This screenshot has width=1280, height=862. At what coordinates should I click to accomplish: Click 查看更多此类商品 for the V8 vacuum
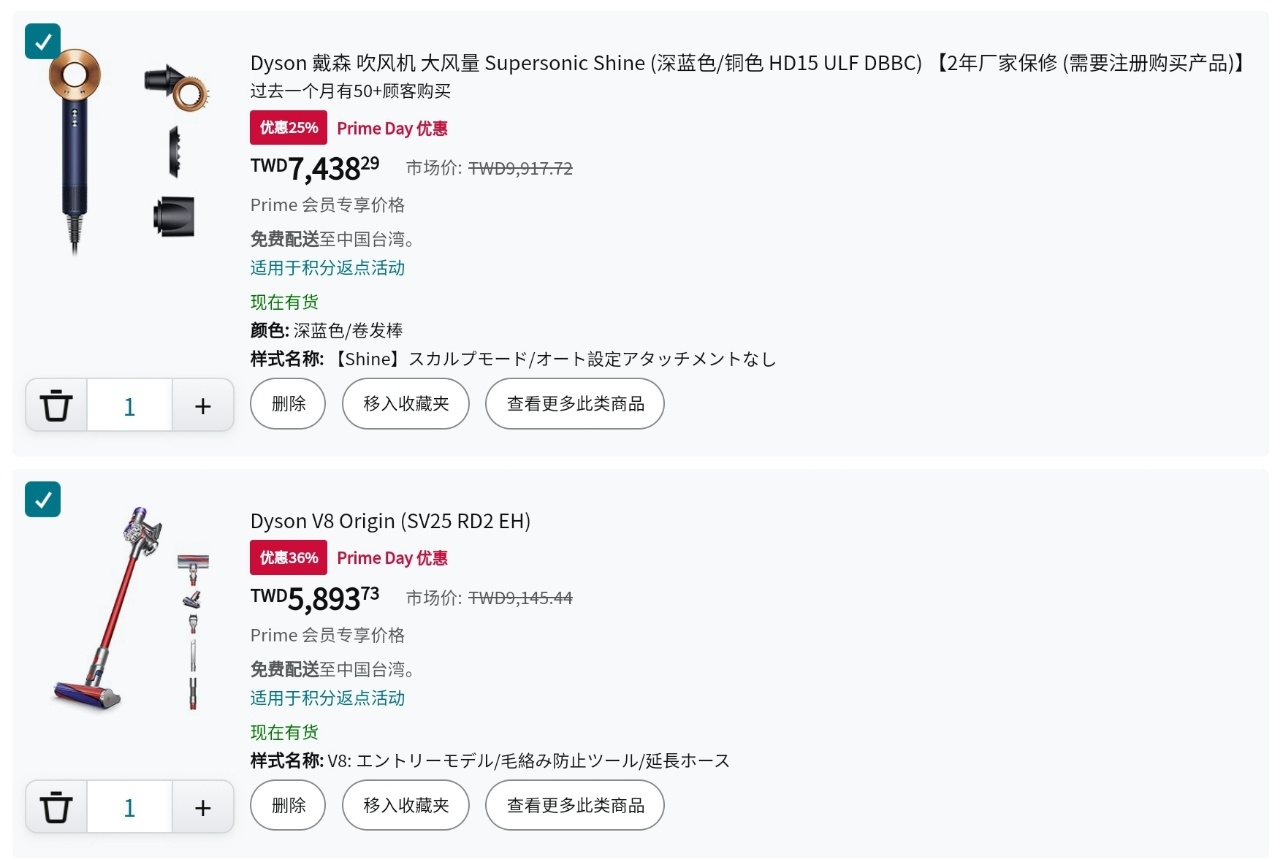coord(574,805)
